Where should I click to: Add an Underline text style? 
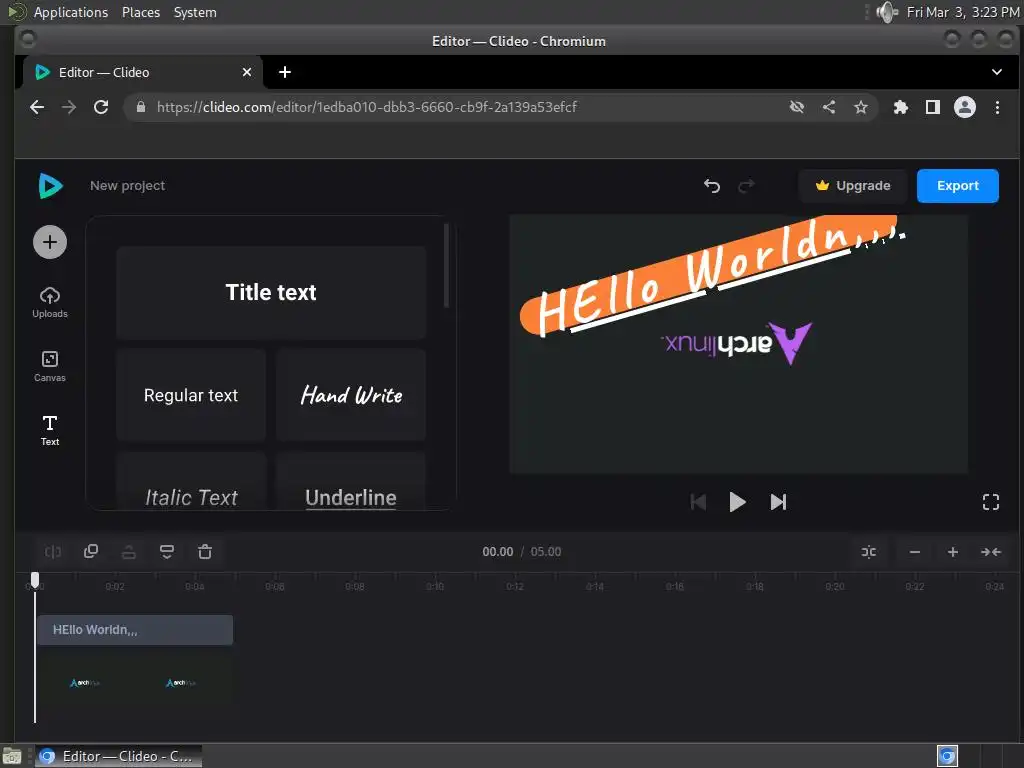[x=351, y=482]
